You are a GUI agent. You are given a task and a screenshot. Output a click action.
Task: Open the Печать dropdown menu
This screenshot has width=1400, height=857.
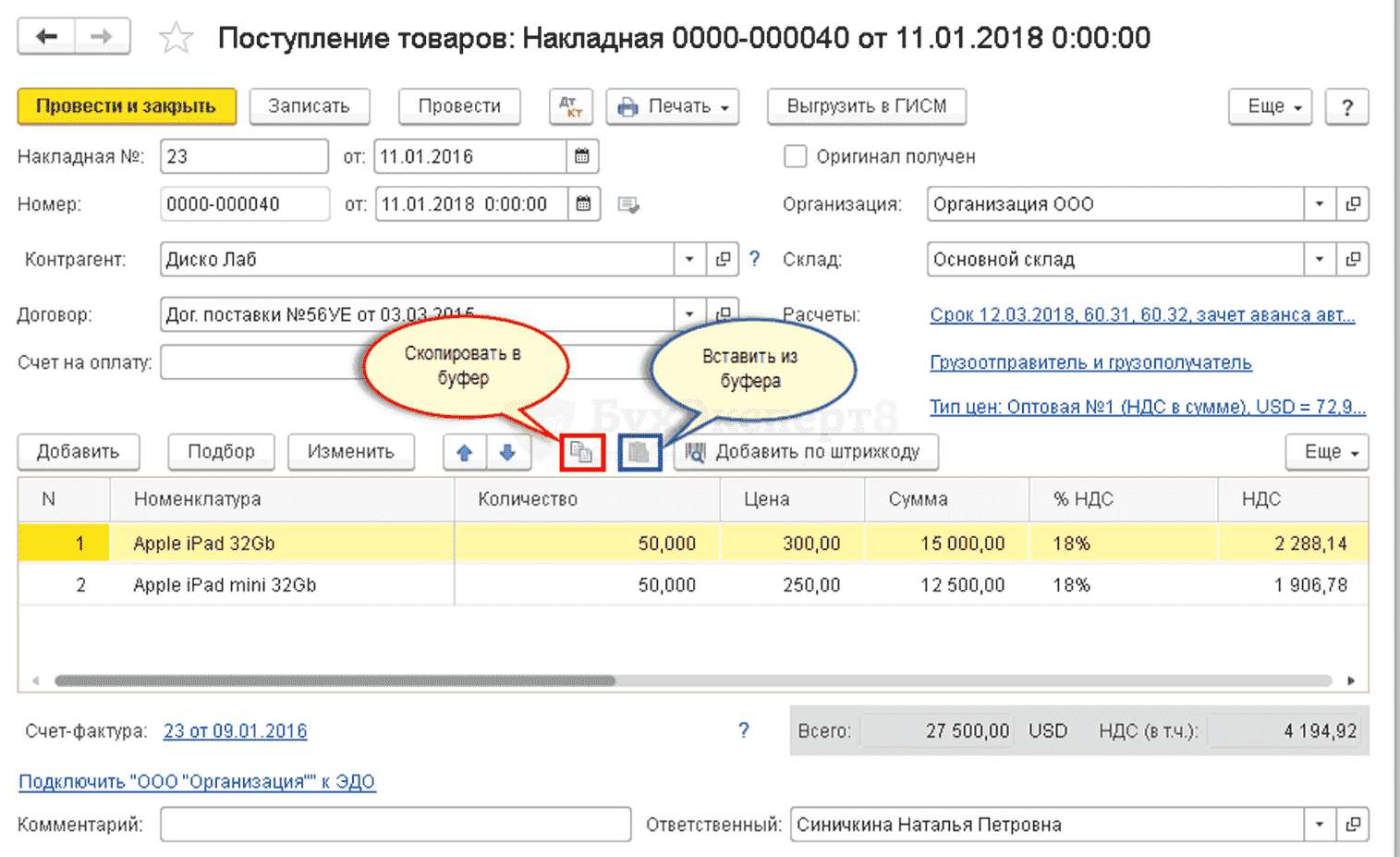pos(673,106)
